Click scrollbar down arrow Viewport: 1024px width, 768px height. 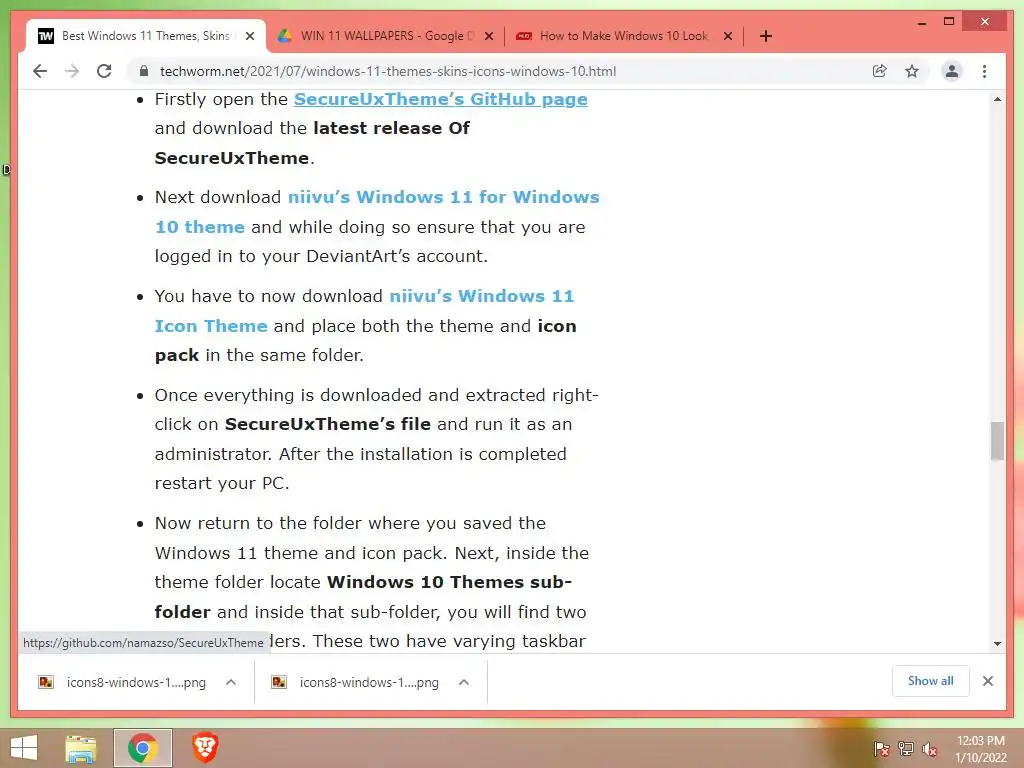[x=997, y=643]
